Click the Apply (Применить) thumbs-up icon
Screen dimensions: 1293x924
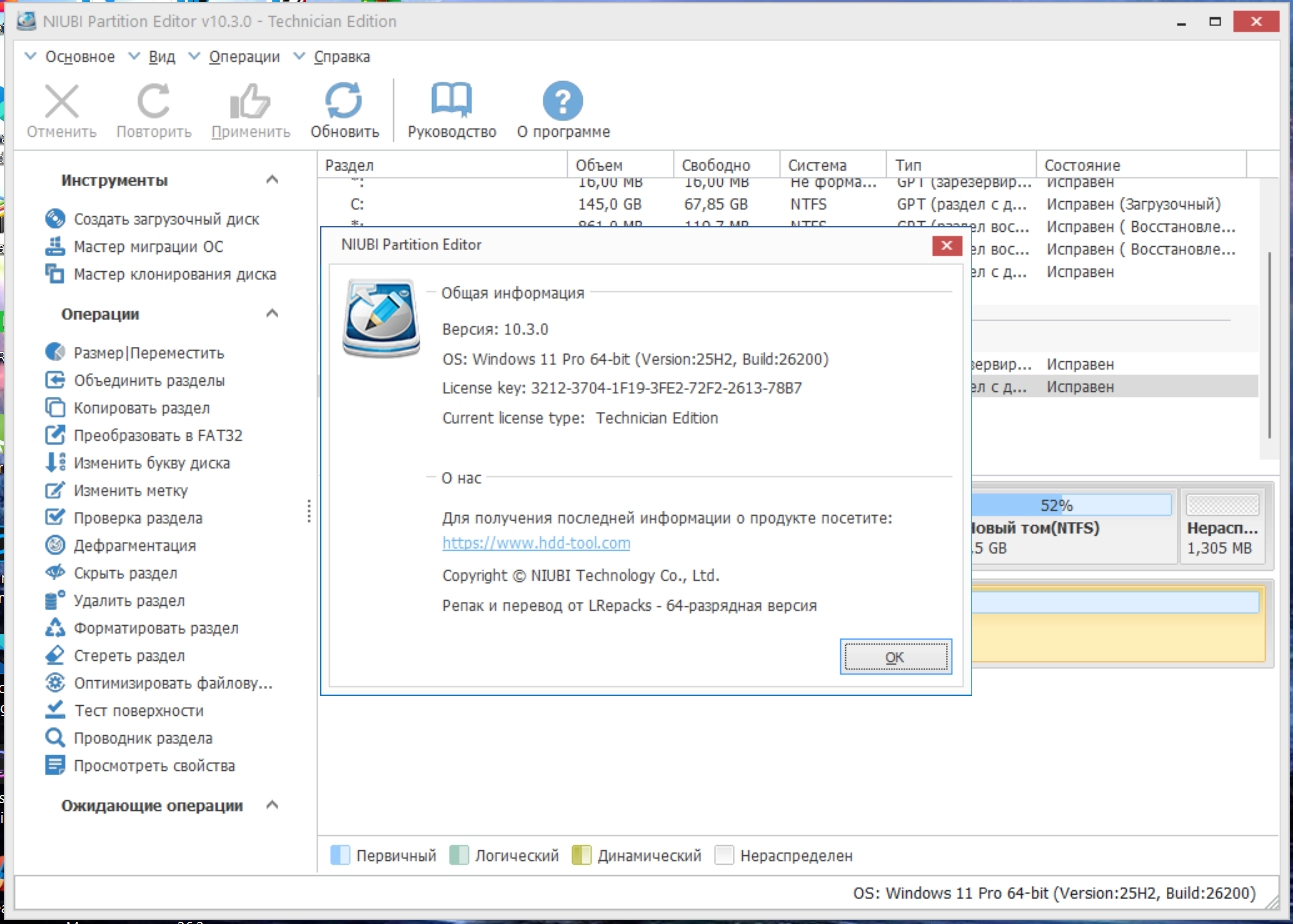coord(250,101)
